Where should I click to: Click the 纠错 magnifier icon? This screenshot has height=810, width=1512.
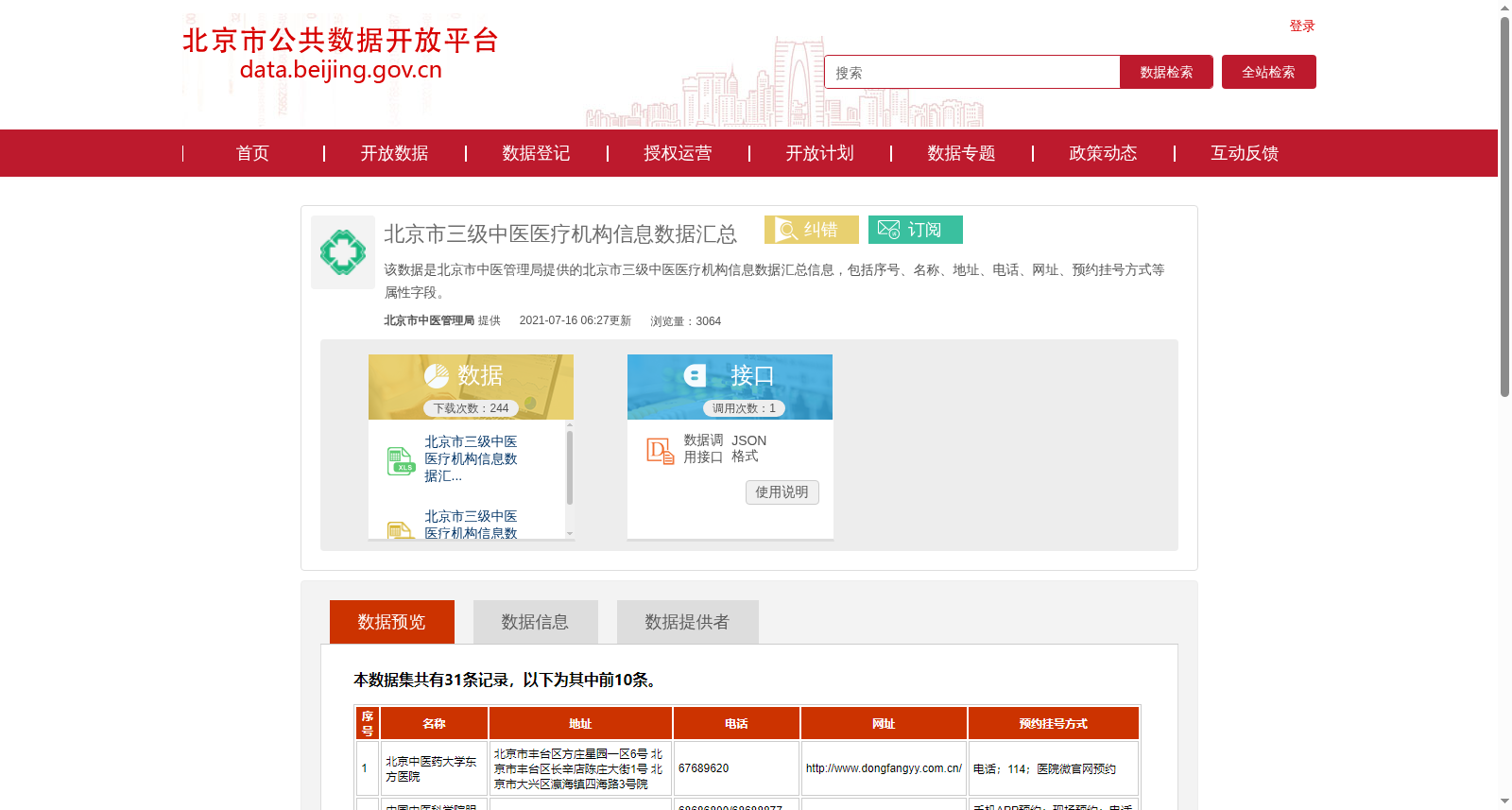tap(786, 230)
